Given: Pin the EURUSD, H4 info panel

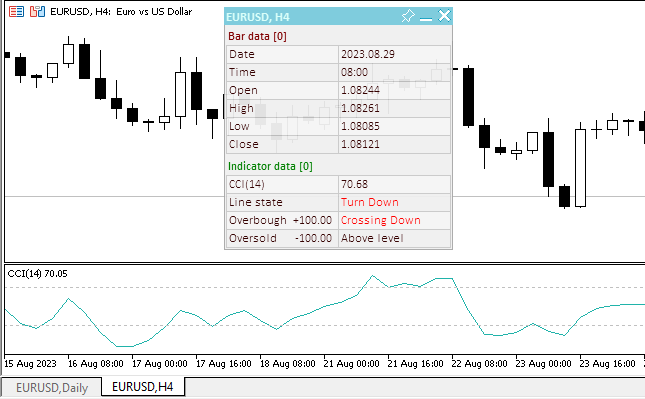Looking at the screenshot, I should [x=408, y=16].
